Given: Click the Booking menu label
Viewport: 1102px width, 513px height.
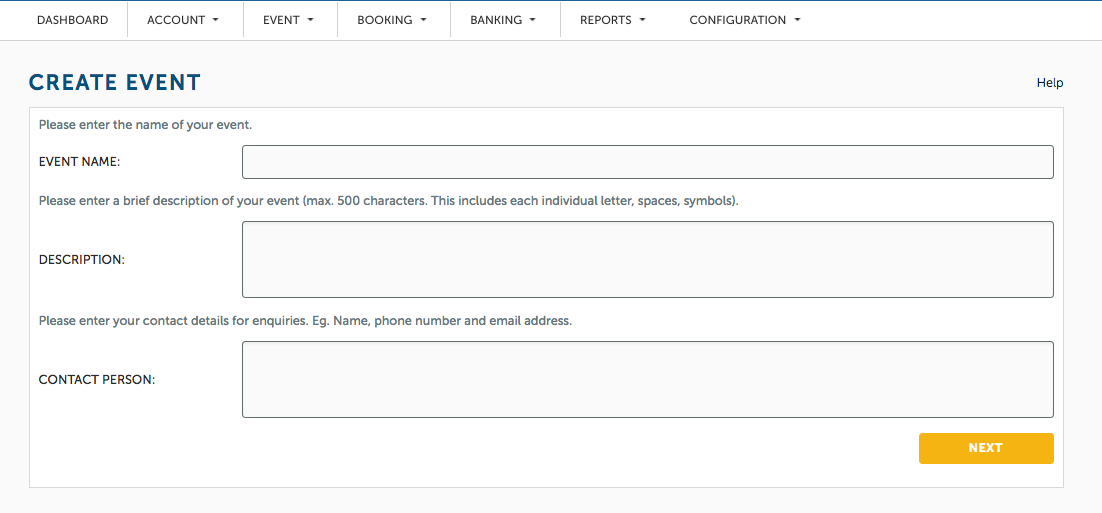Looking at the screenshot, I should click(384, 20).
